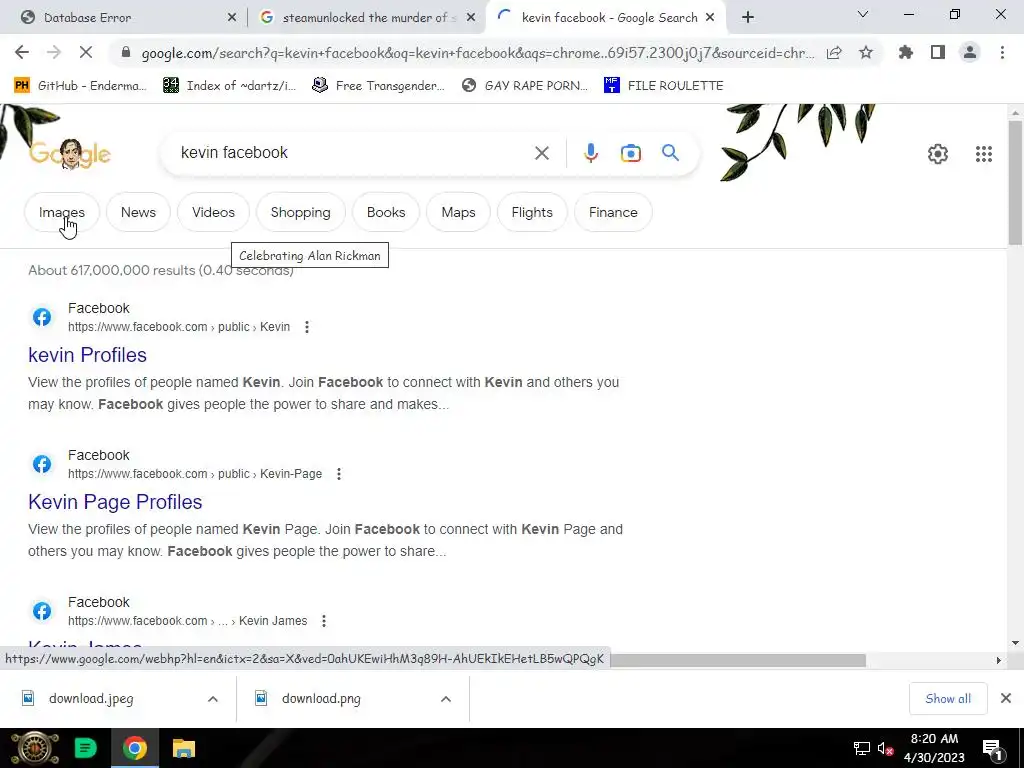Open File Explorer from taskbar

[x=184, y=748]
